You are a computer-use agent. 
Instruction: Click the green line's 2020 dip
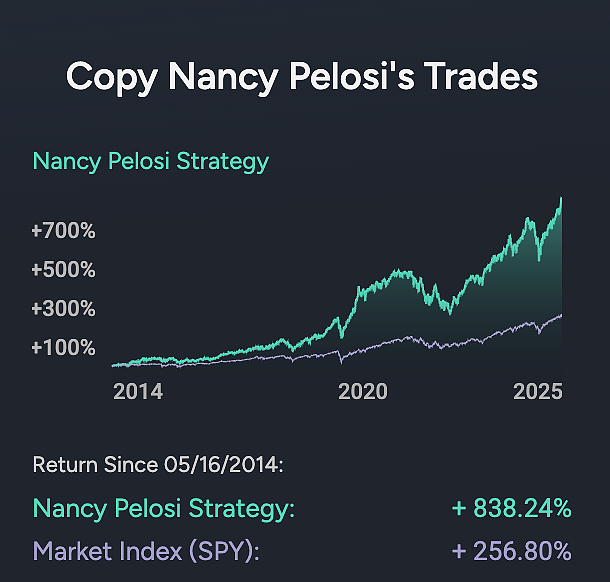(342, 337)
